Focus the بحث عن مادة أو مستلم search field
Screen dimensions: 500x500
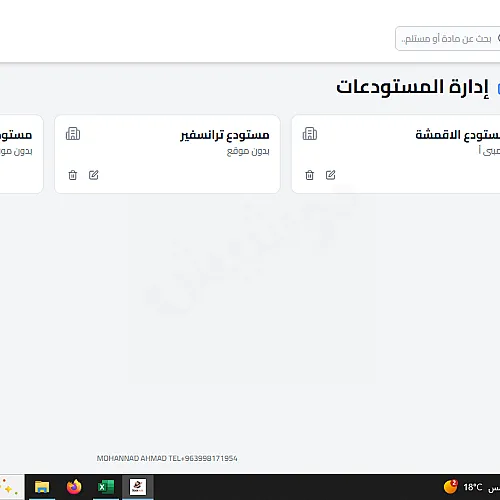coord(448,39)
